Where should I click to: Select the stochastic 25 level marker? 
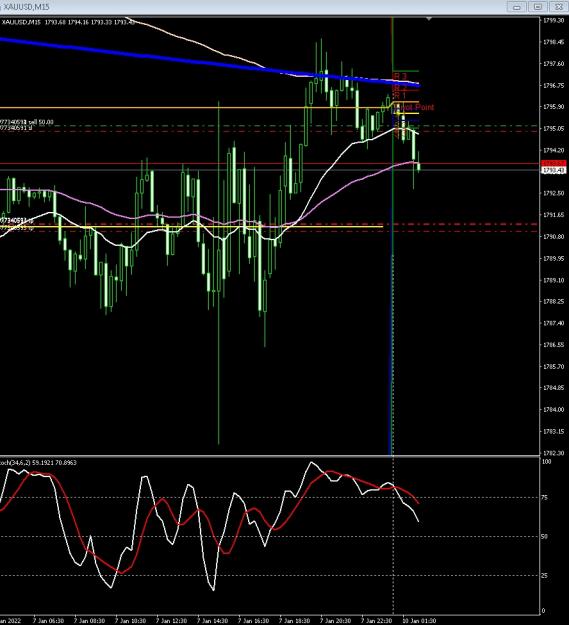point(546,575)
